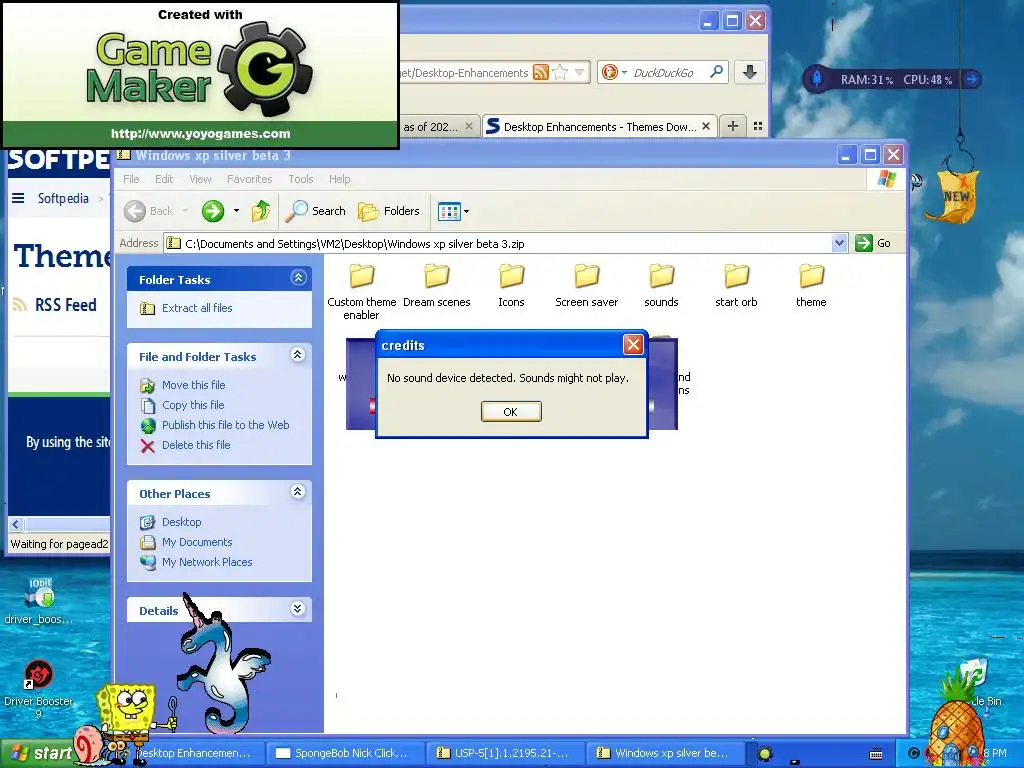
Task: Open the sounds folder
Action: point(661,285)
